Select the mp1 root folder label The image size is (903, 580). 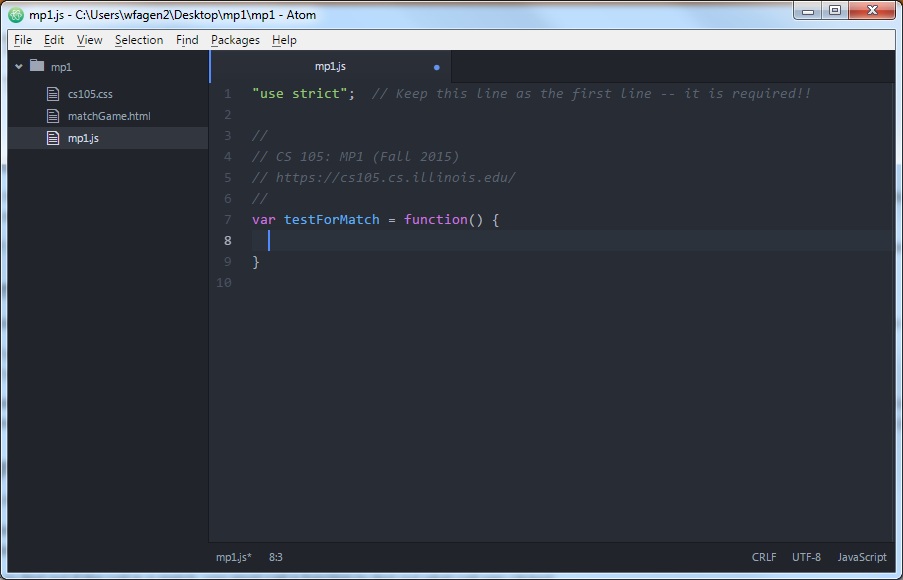(x=61, y=67)
